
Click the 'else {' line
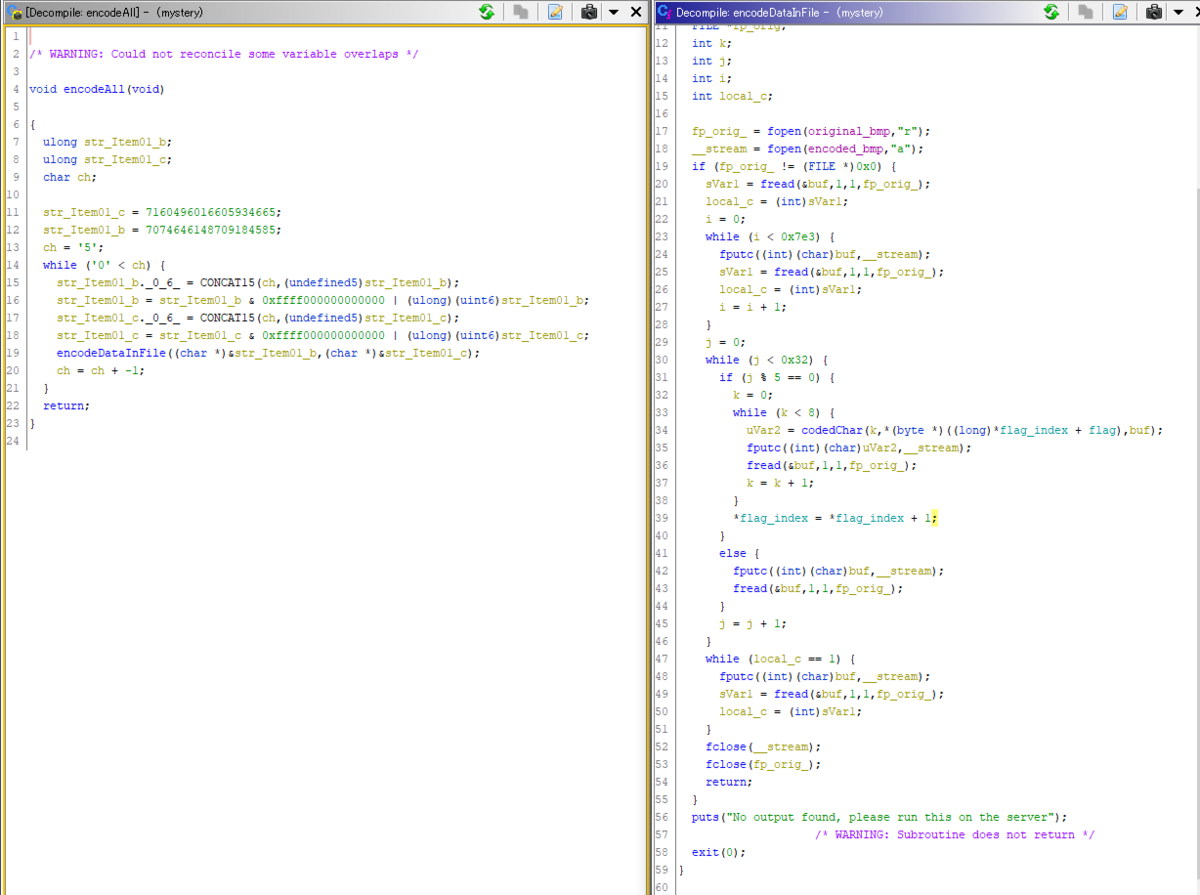(x=740, y=553)
